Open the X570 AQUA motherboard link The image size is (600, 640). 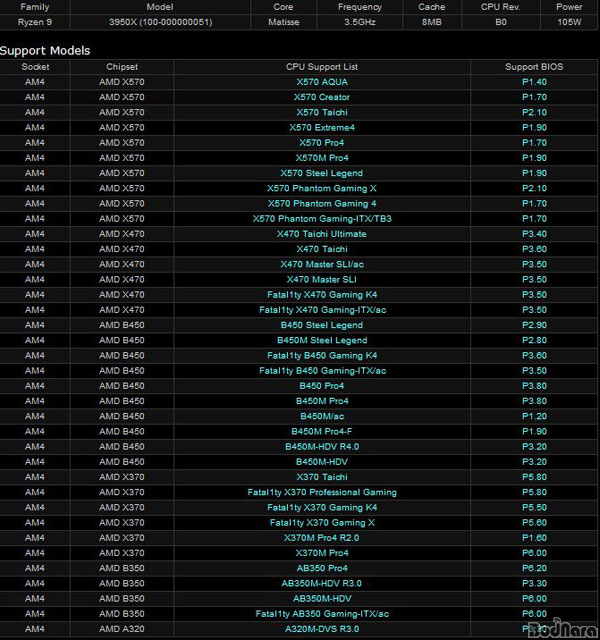tap(322, 82)
